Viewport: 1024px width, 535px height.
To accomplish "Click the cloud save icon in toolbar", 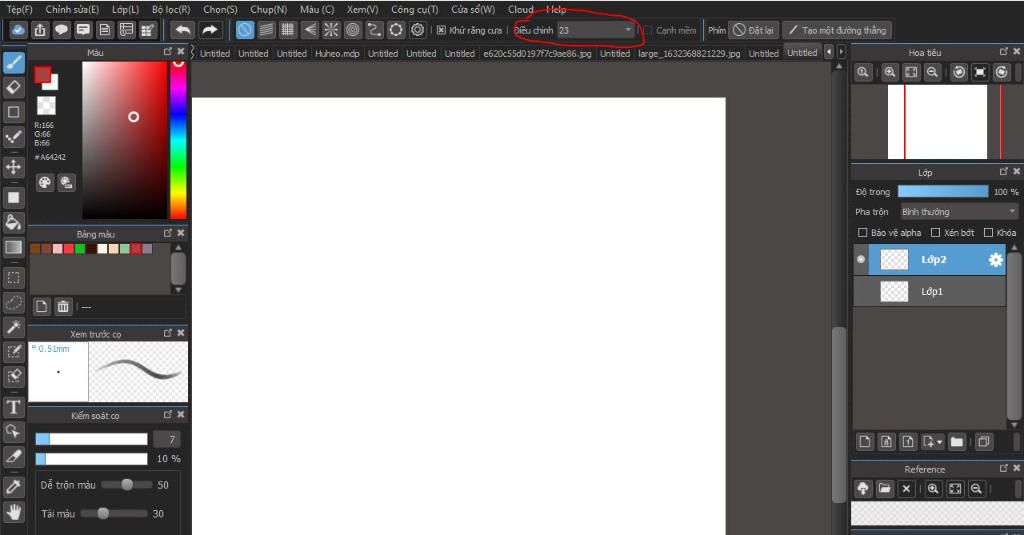I will pyautogui.click(x=18, y=30).
